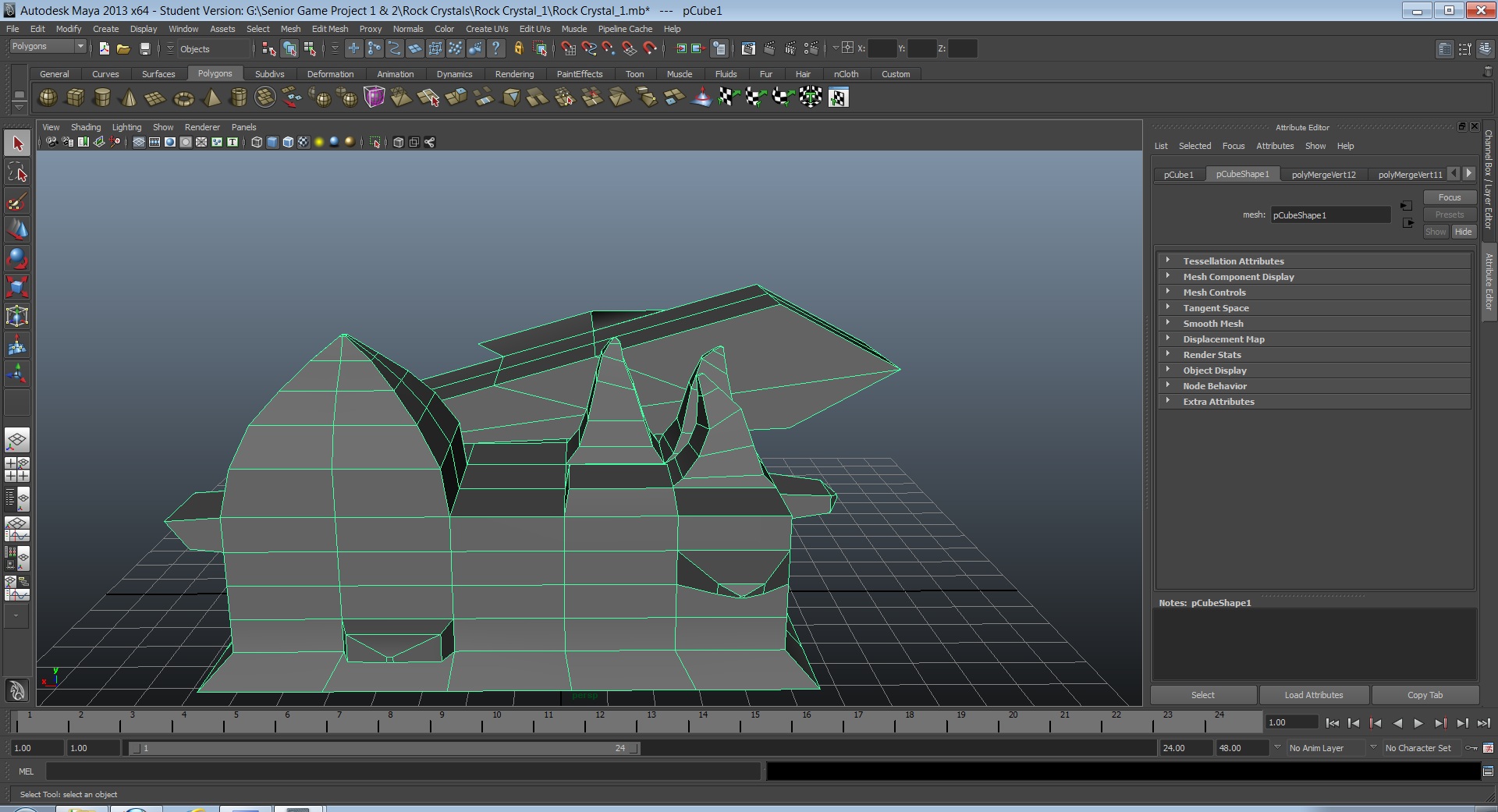Image resolution: width=1498 pixels, height=812 pixels.
Task: Expand the Render Stats section
Action: pos(1211,355)
